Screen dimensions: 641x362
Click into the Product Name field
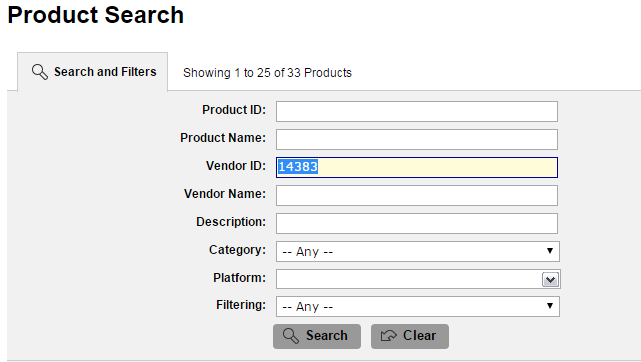(417, 139)
